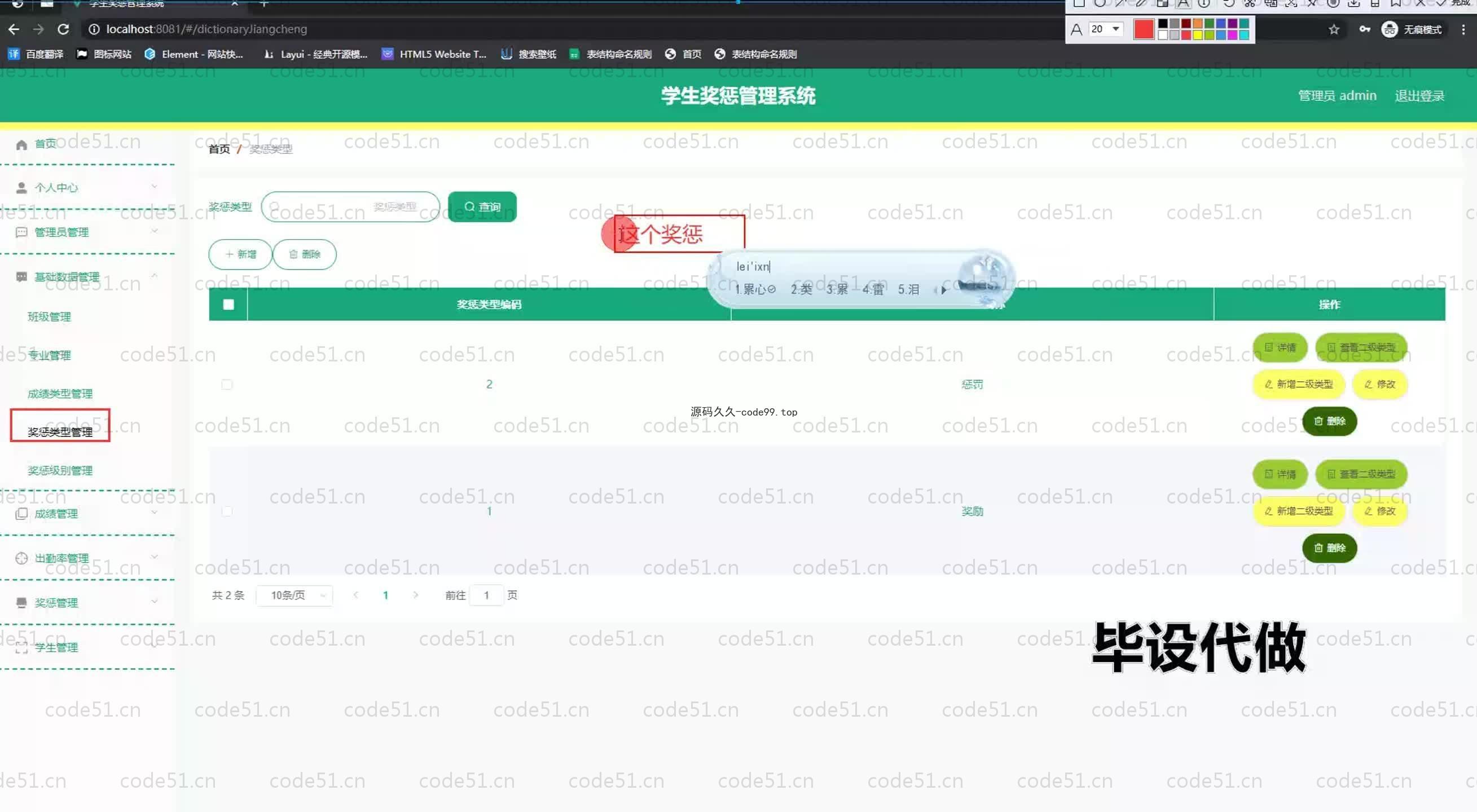Click the incognito mode (无痕模式) badge
This screenshot has height=812, width=1477.
point(1412,29)
